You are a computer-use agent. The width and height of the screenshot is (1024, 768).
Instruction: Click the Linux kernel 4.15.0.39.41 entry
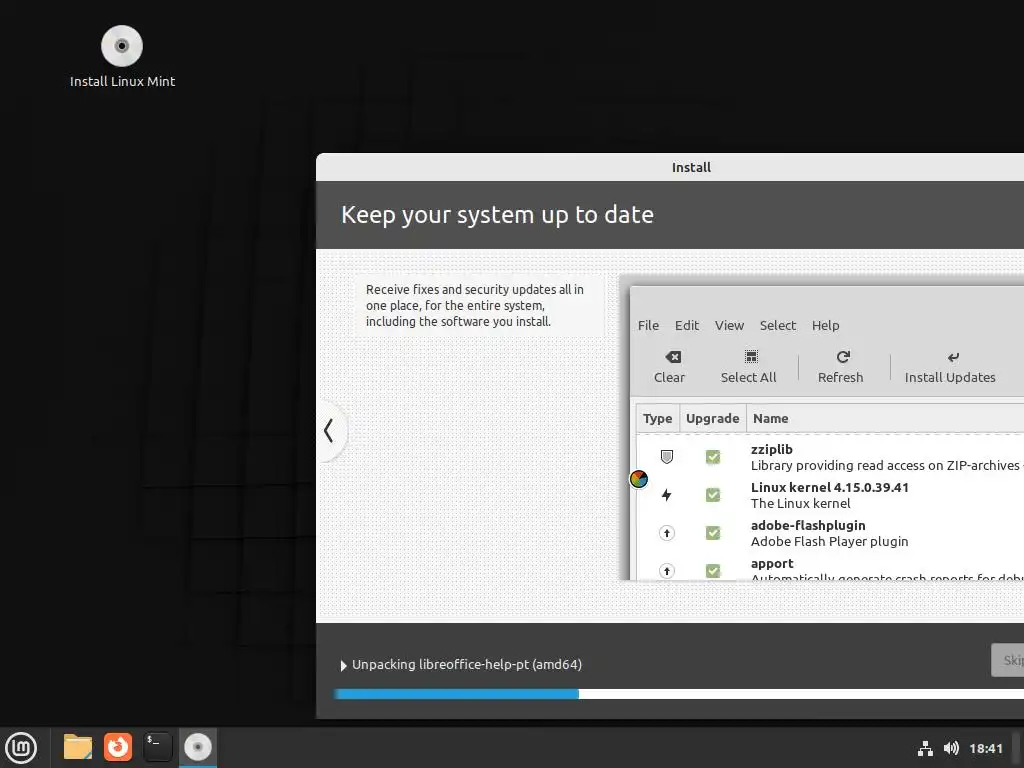(829, 487)
